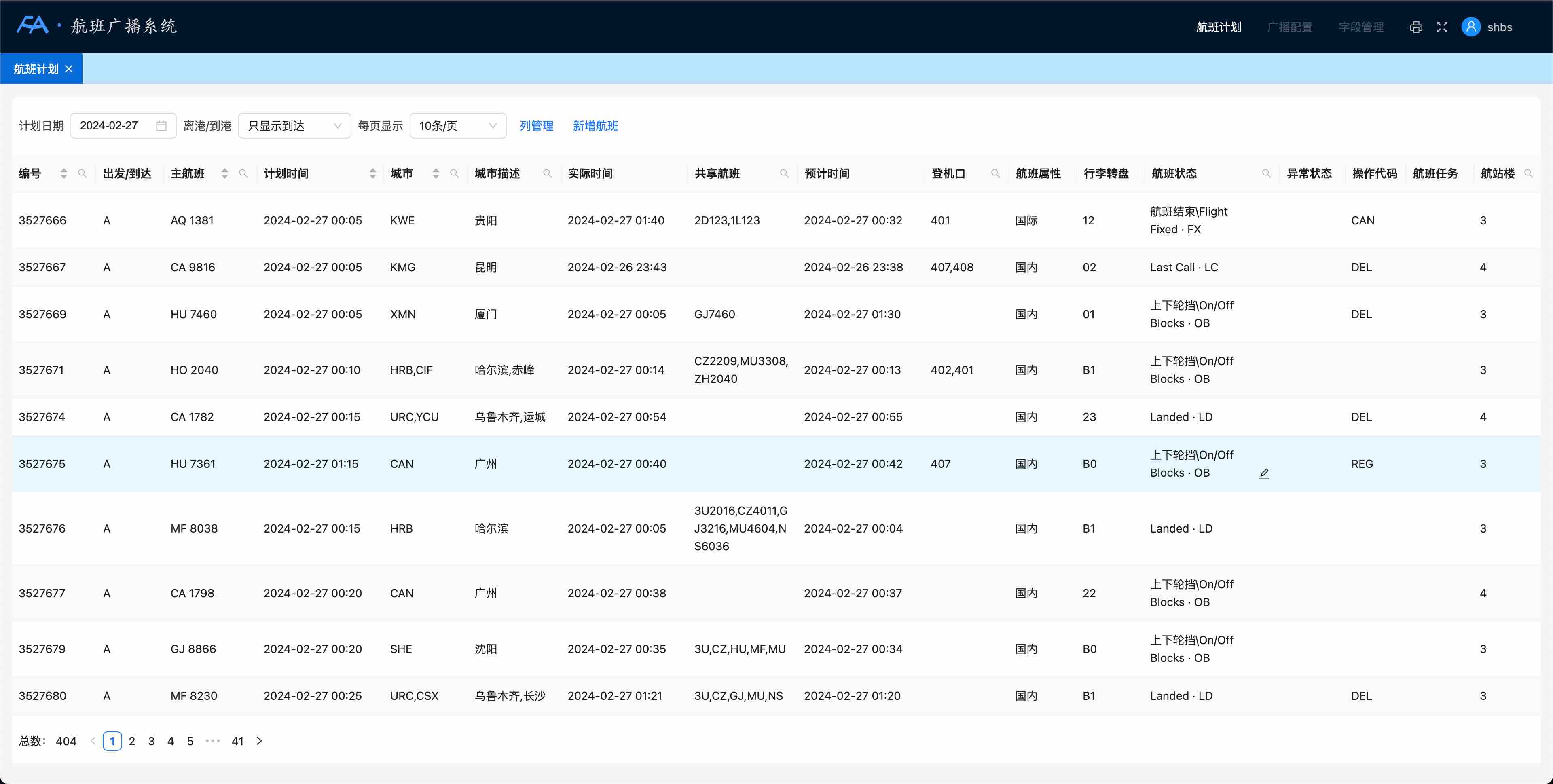
Task: Toggle fullscreen mode icon
Action: click(1442, 27)
